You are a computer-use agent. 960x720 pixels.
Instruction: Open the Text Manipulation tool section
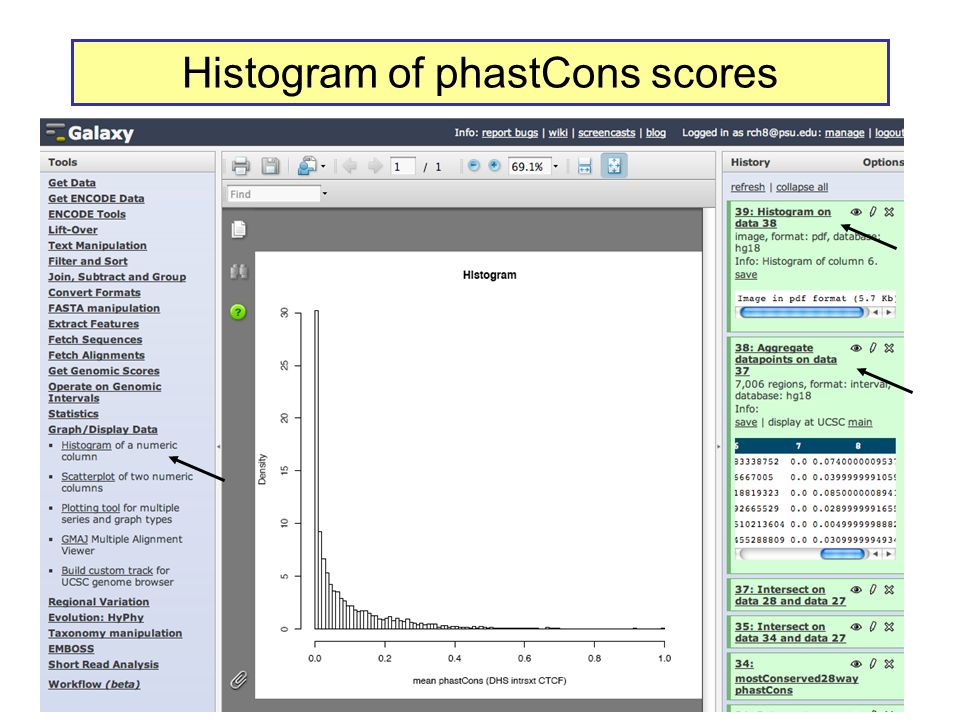point(97,245)
